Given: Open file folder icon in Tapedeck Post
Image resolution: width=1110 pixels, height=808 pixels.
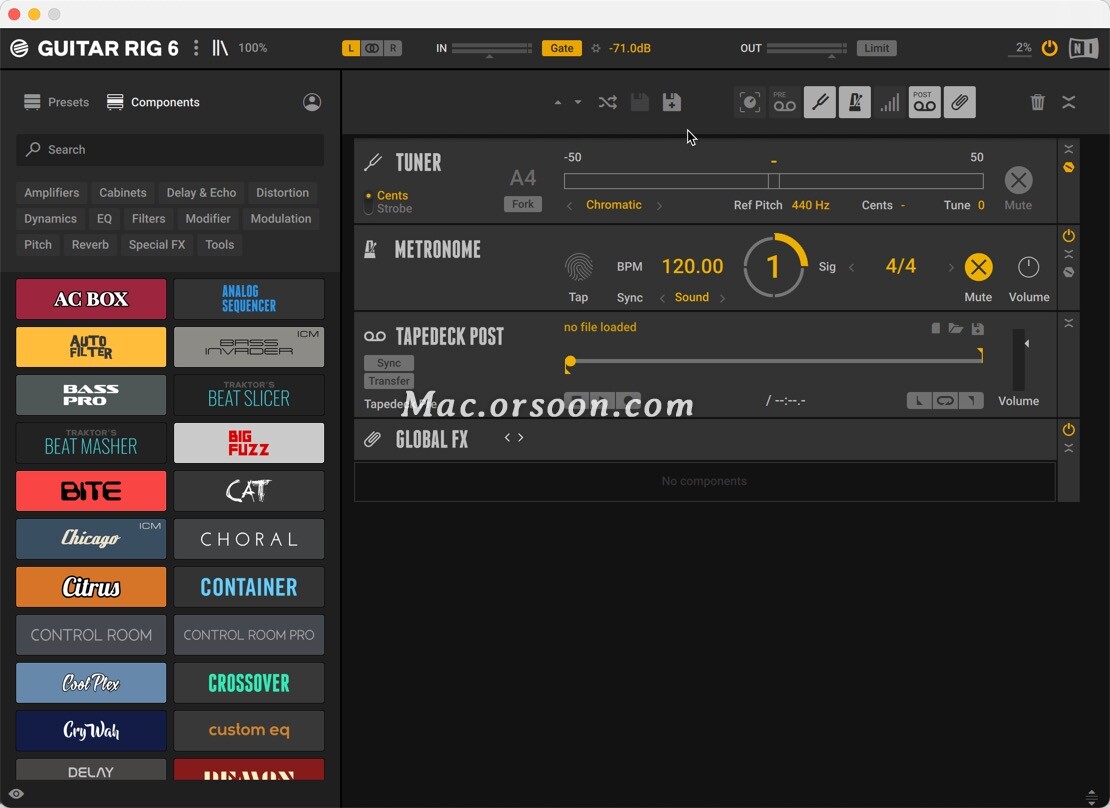Looking at the screenshot, I should [x=956, y=329].
